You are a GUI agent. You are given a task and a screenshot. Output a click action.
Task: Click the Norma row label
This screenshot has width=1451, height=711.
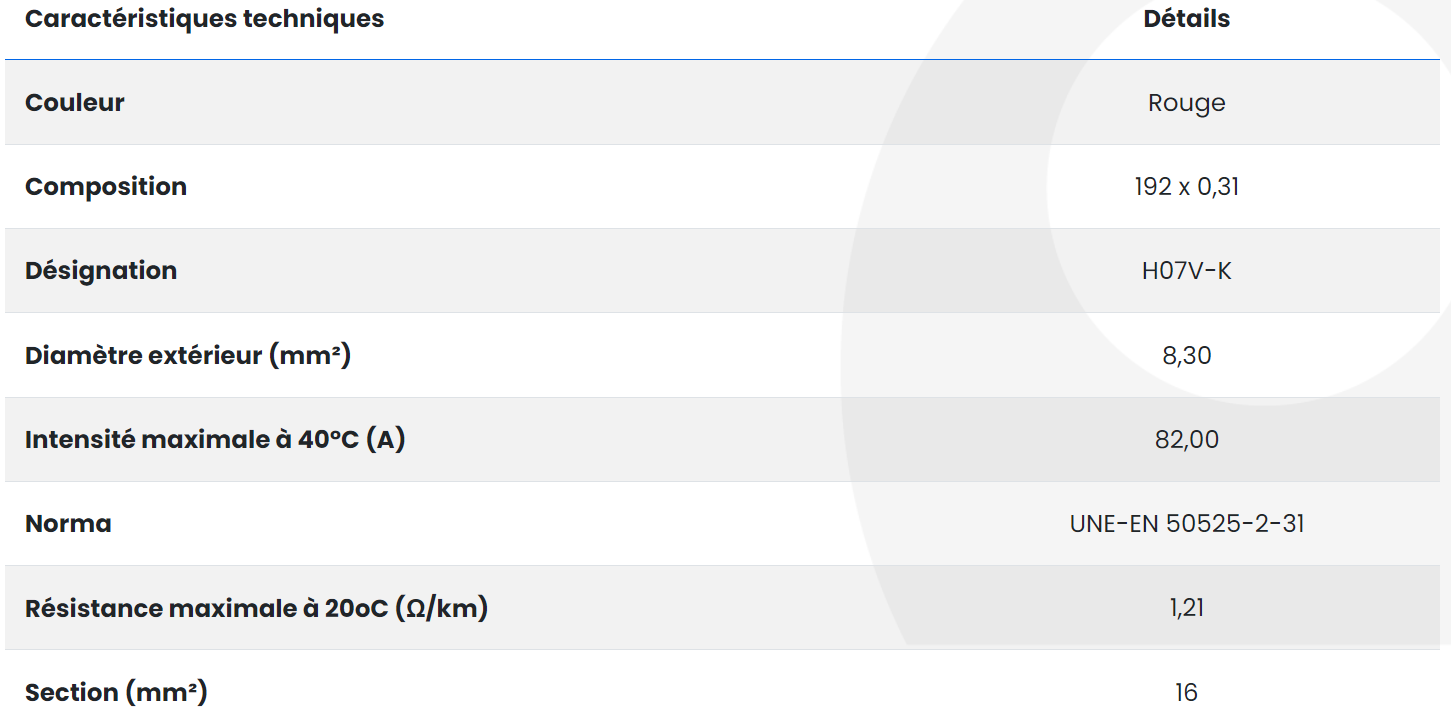68,523
